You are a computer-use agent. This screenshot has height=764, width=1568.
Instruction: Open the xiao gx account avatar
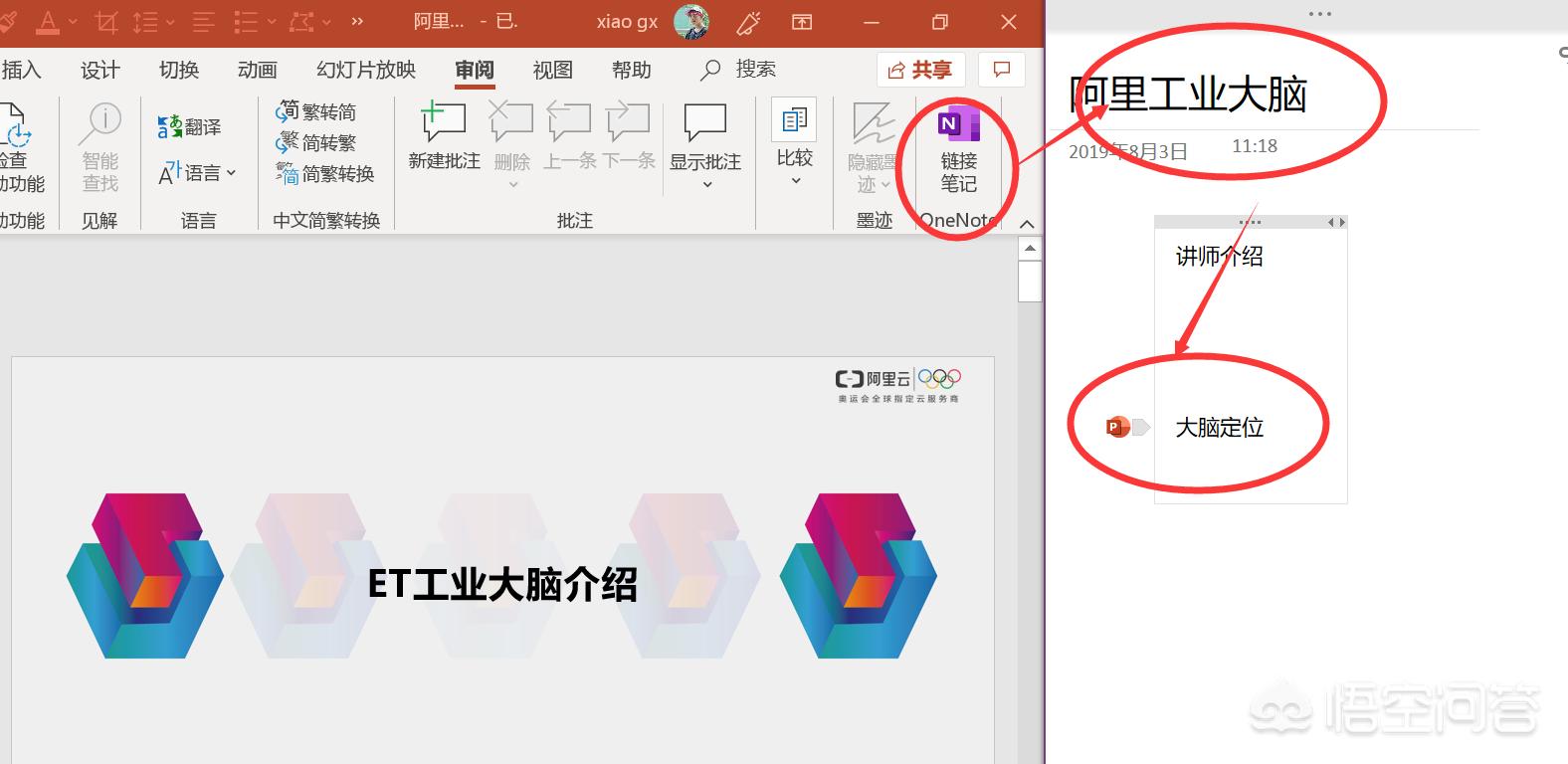691,21
